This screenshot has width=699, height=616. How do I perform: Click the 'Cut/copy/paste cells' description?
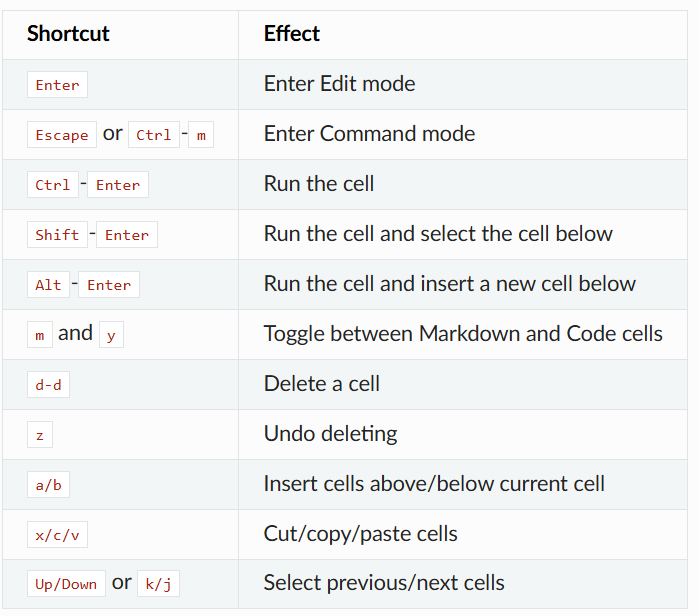(x=360, y=534)
